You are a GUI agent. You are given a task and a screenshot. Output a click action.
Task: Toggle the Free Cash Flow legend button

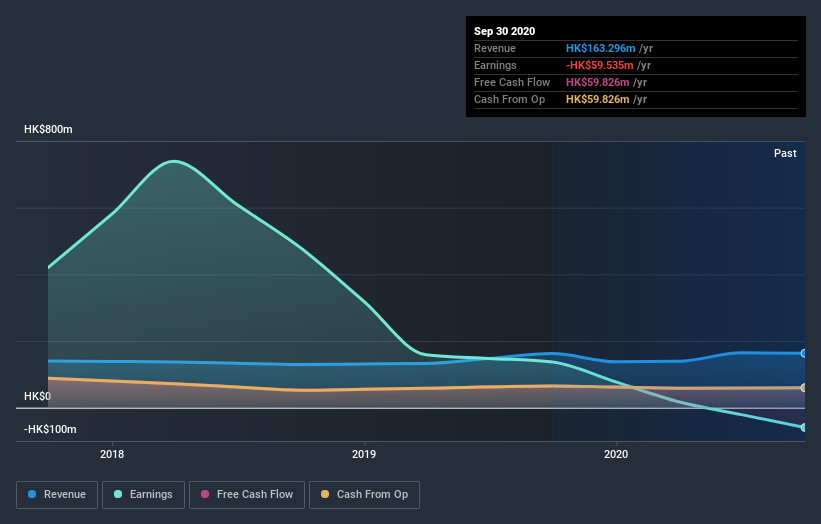[x=247, y=495]
